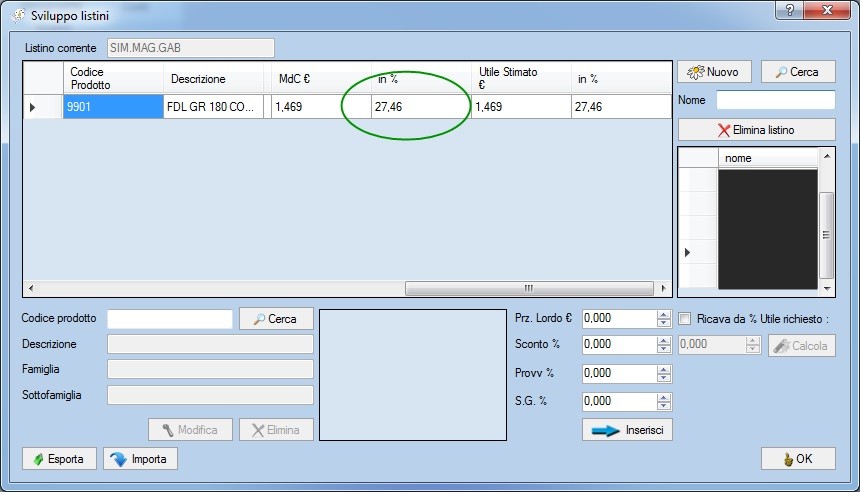Increase Provv % with spinner up arrow
The image size is (860, 492).
663,369
